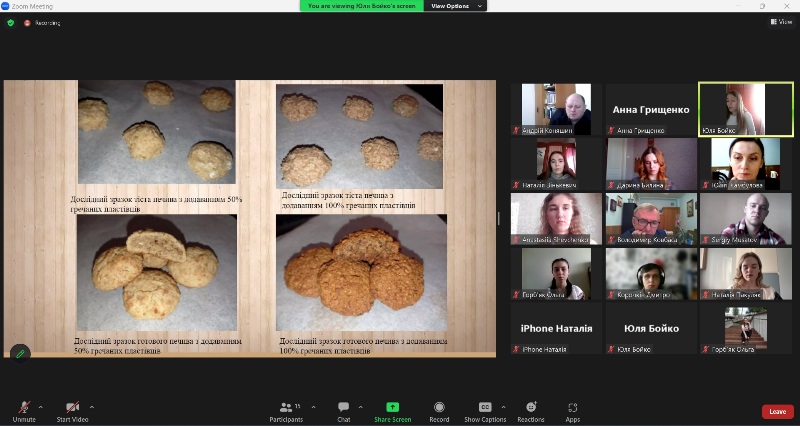Select the first Горб'як Ольга tile, indoor webcam
Screen dimensions: 800x426
coord(556,273)
